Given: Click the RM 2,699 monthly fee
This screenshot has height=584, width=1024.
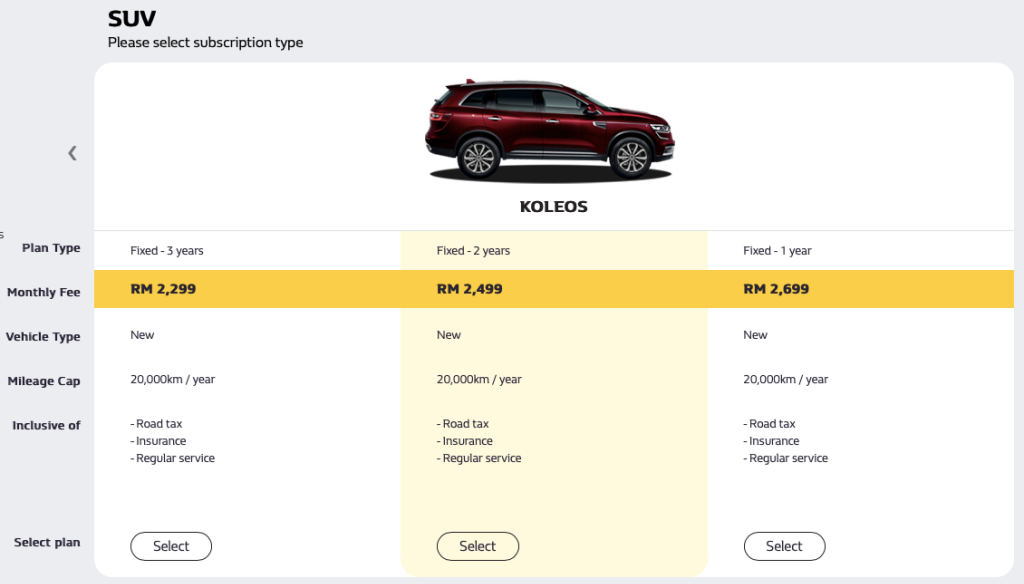Looking at the screenshot, I should click(x=776, y=289).
